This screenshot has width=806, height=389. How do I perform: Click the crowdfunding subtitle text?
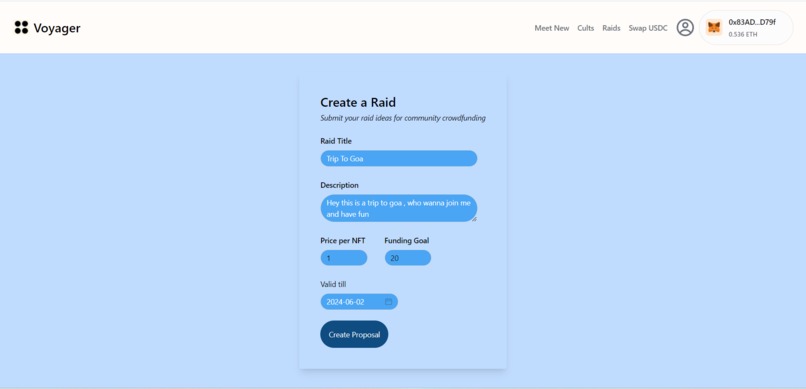pyautogui.click(x=402, y=118)
